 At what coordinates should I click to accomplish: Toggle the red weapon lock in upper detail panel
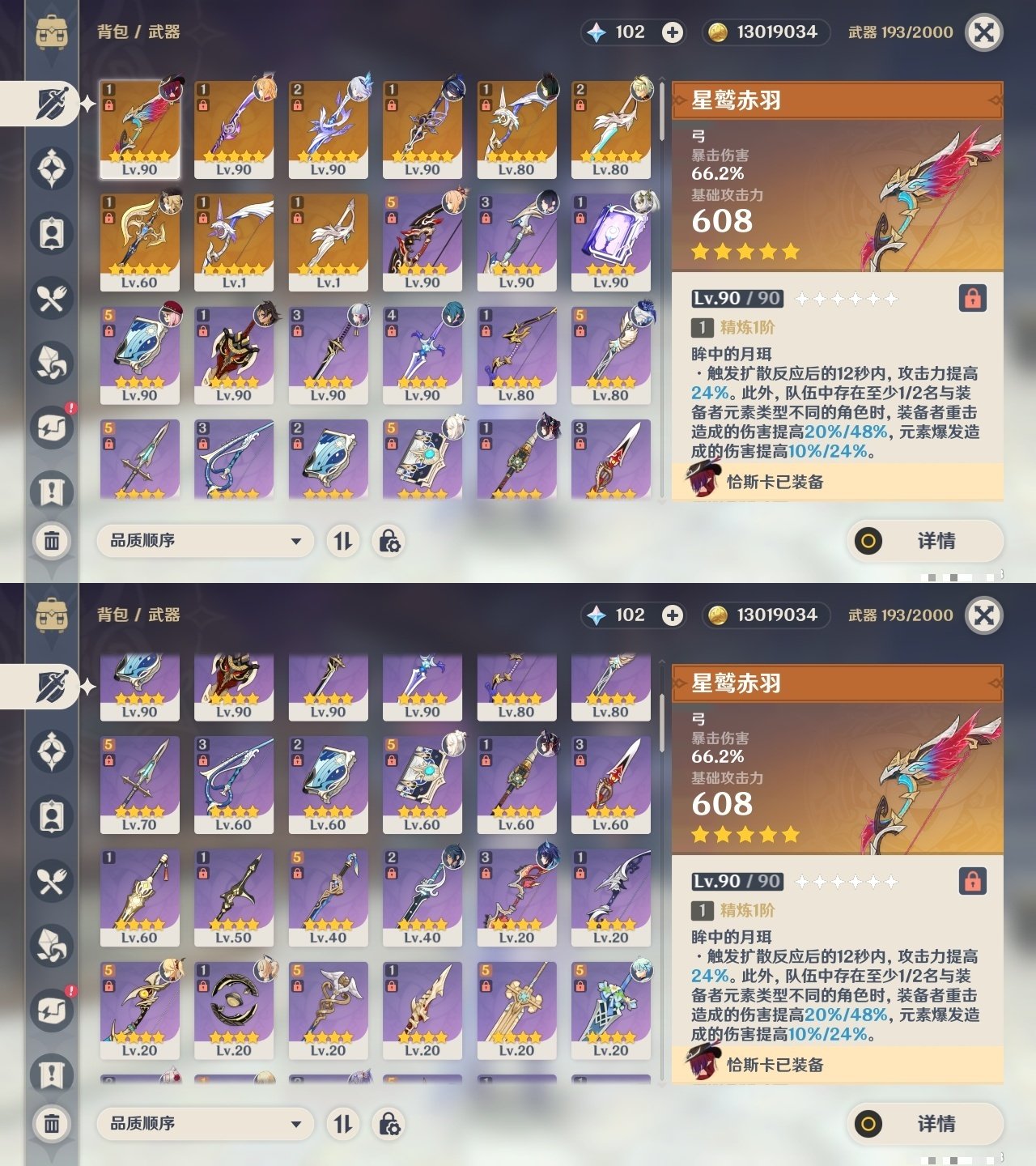click(972, 298)
